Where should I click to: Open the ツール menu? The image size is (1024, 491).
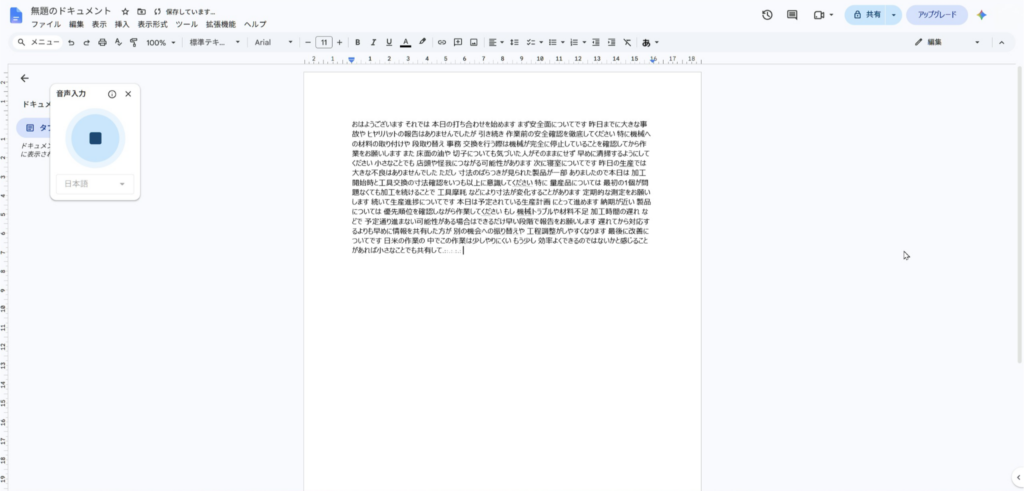click(x=186, y=24)
